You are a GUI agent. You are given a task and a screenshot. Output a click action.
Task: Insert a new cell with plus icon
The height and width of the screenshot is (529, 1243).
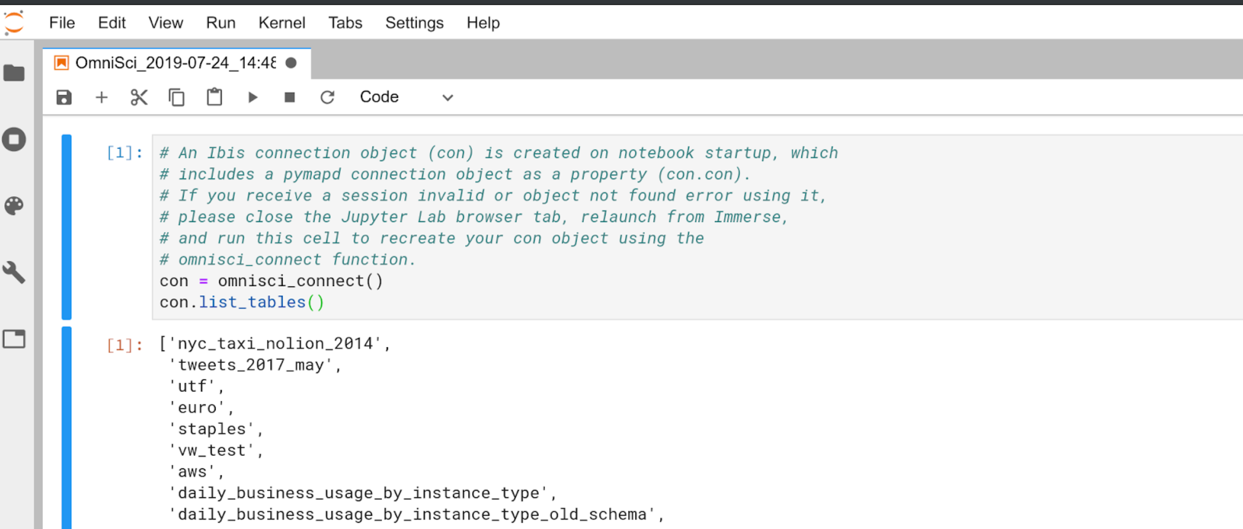101,97
